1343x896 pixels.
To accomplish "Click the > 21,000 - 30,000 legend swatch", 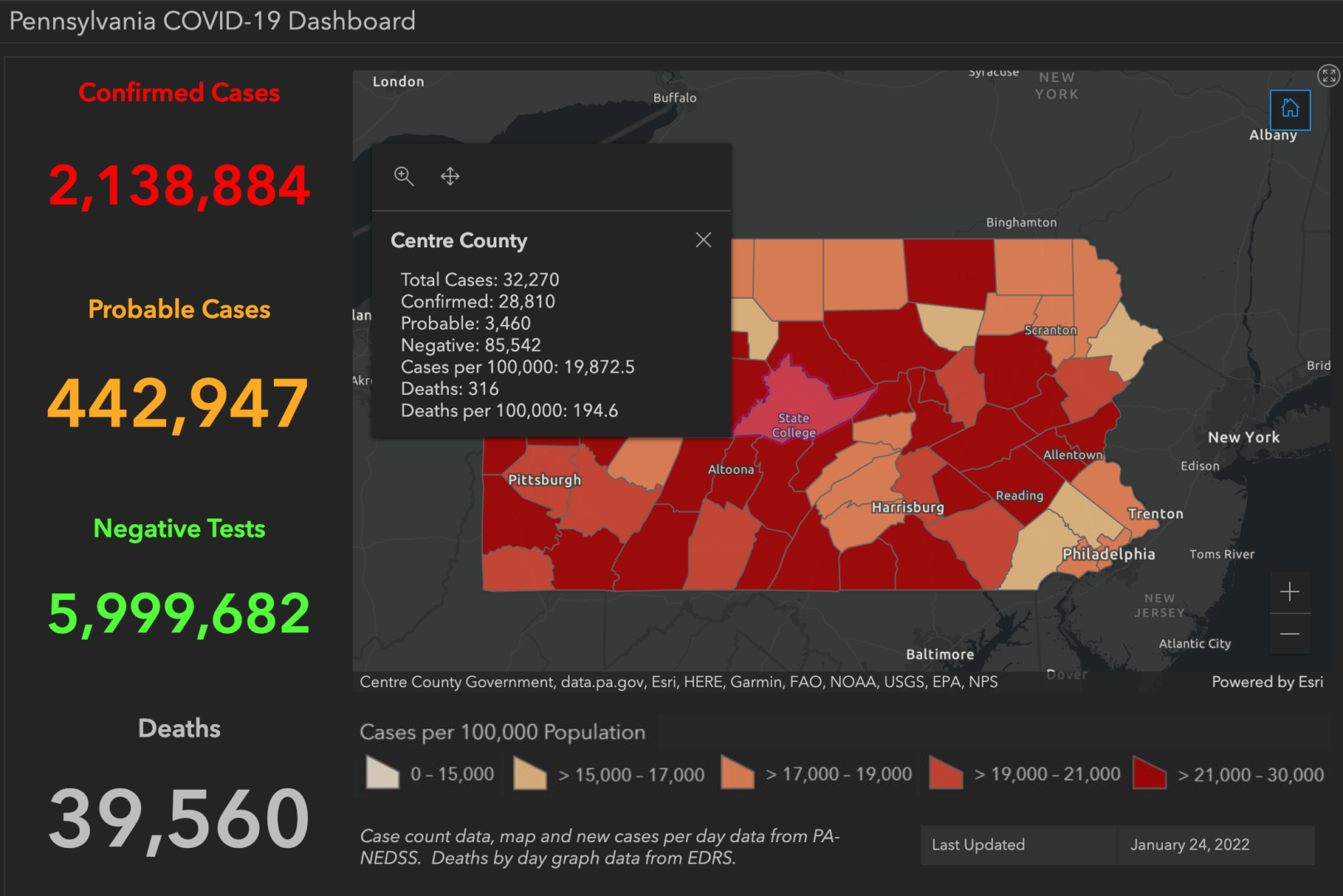I will 1150,773.
